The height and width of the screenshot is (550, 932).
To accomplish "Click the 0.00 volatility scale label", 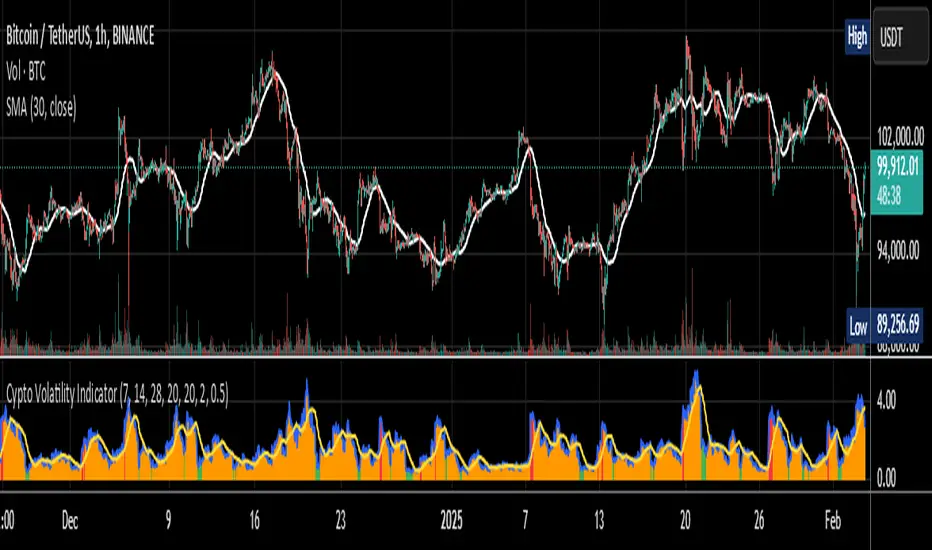I will coord(886,479).
